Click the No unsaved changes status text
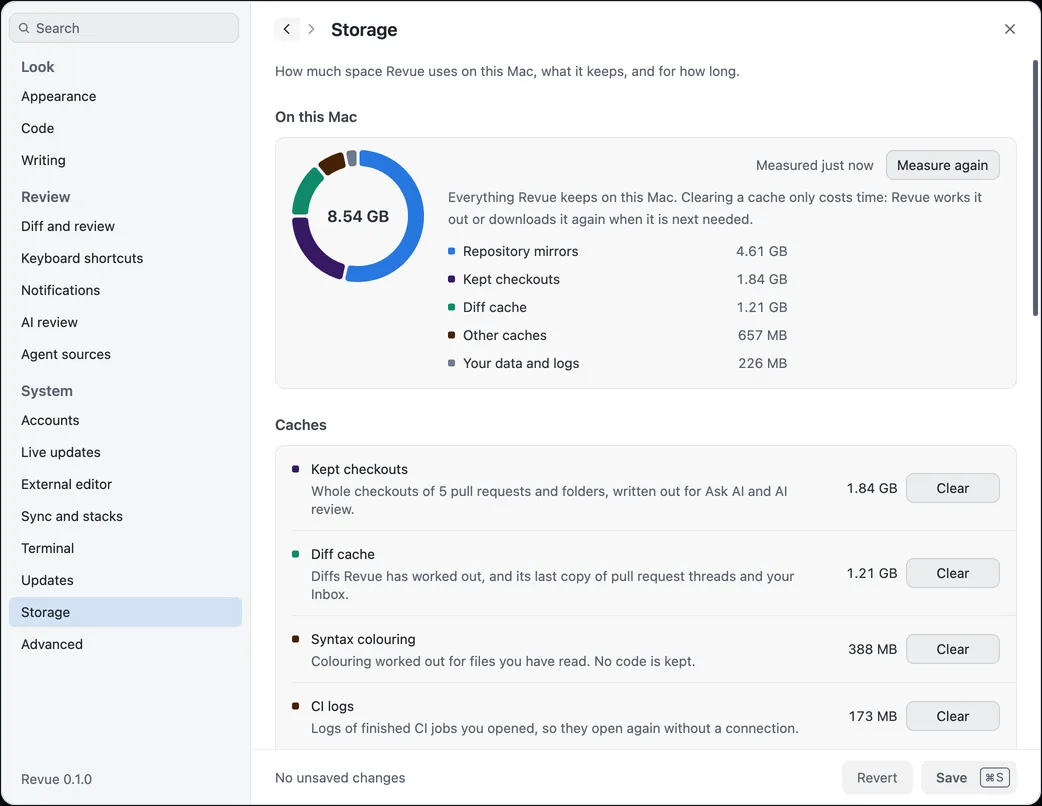 pos(340,777)
